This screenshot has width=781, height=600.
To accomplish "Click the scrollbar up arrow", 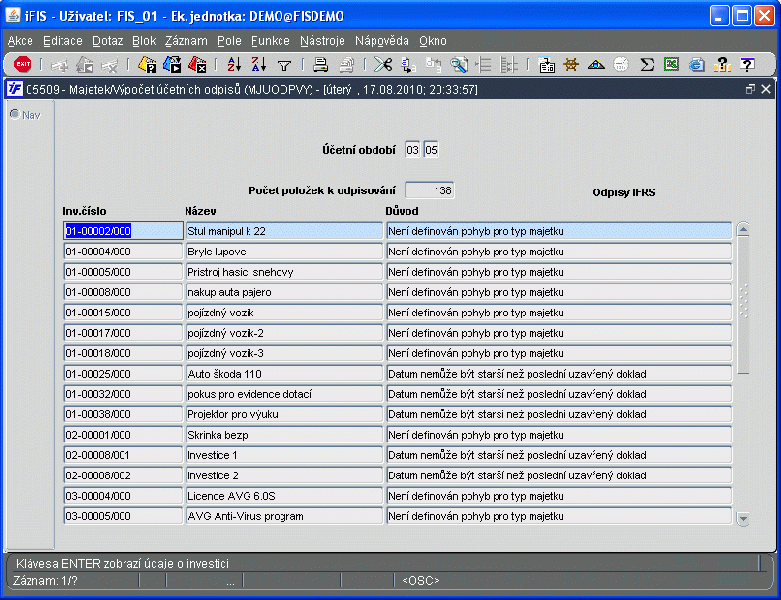I will click(743, 229).
